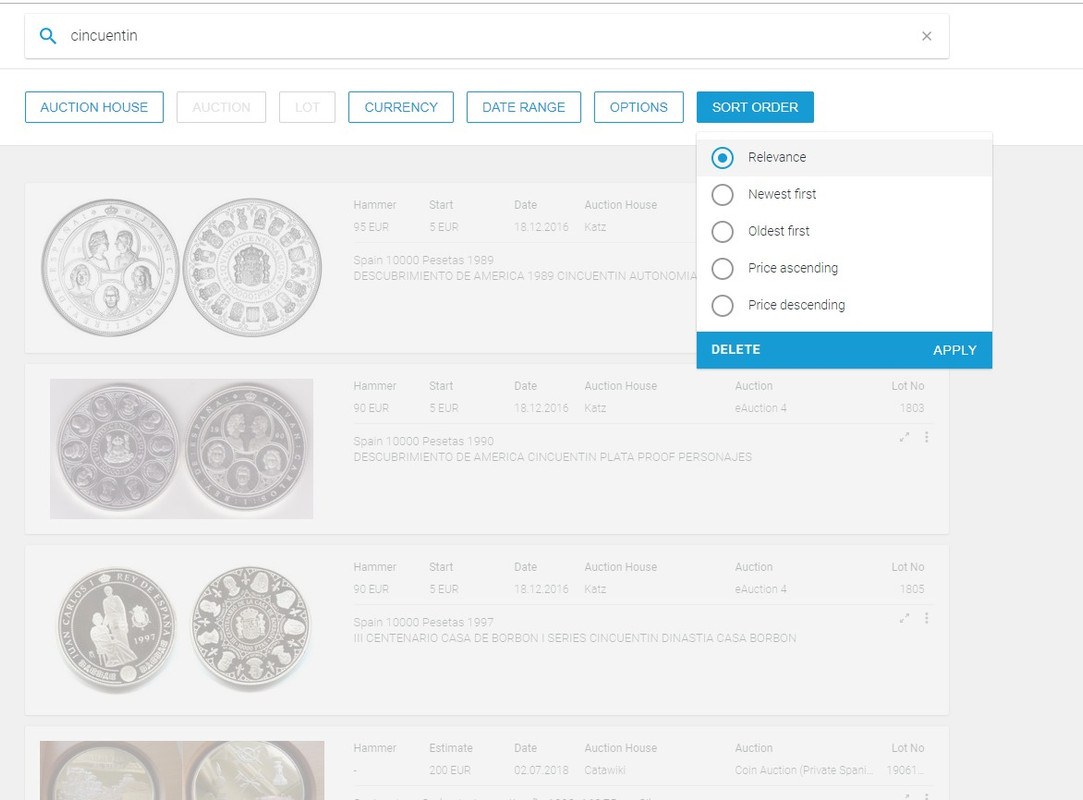Open the Lot filter button
The width and height of the screenshot is (1083, 800).
[x=307, y=107]
